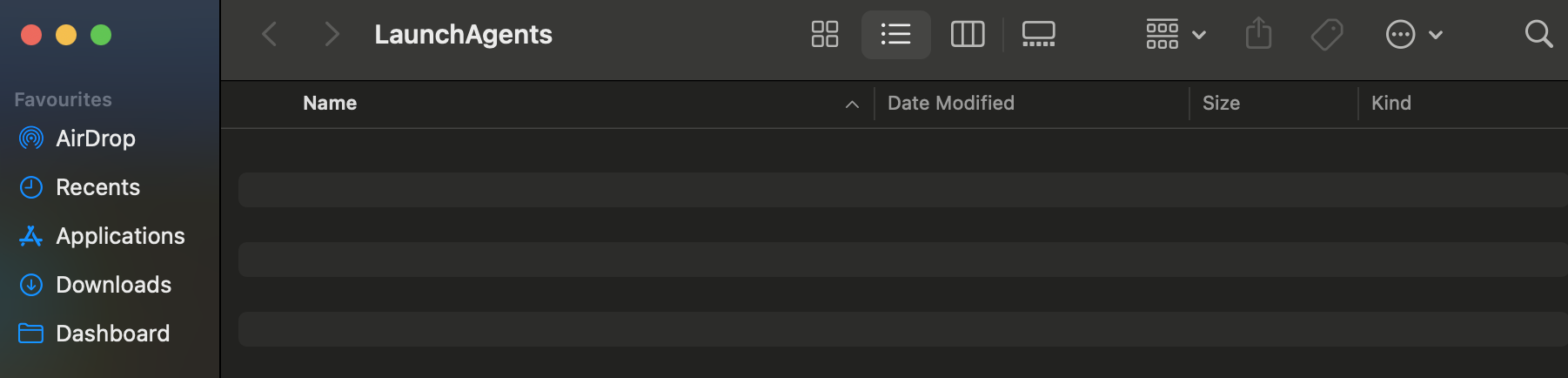The height and width of the screenshot is (378, 1568).
Task: Click the Search magnifier icon
Action: (x=1538, y=35)
